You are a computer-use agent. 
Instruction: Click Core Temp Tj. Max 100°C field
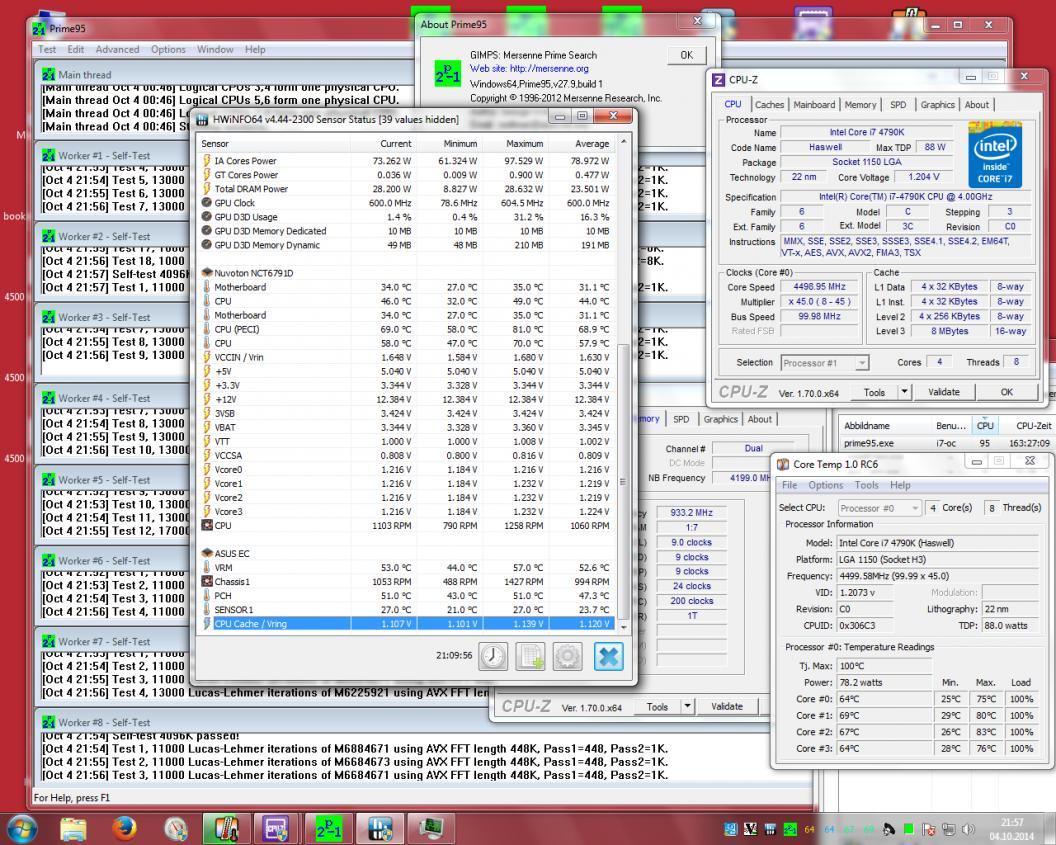[884, 666]
